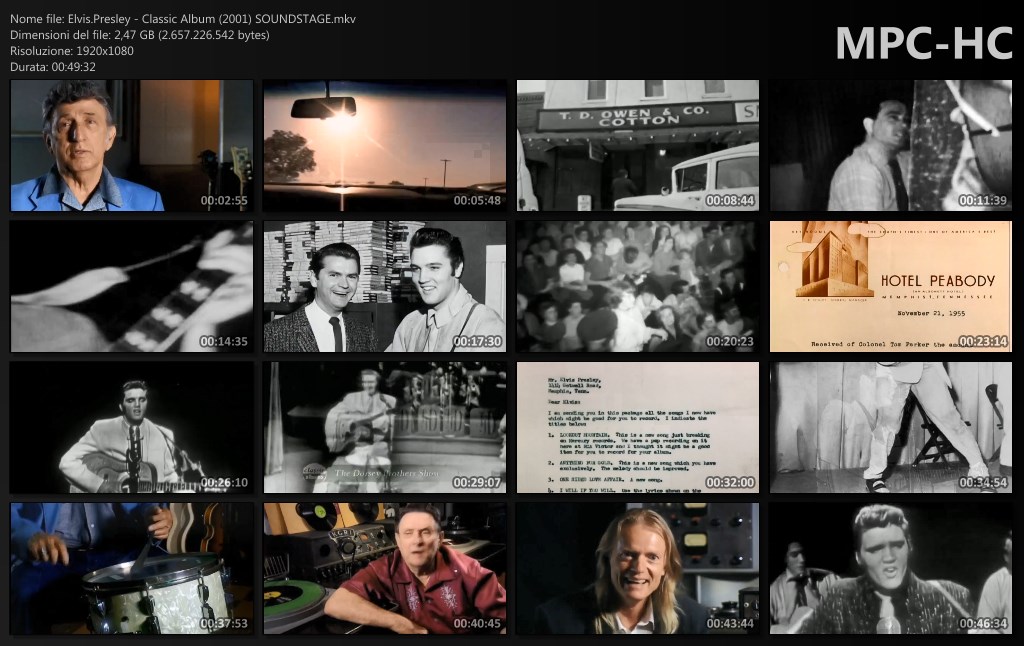Open the Hotel Peabody letterhead thumbnail
Screen dimensions: 1024x646
(891, 287)
